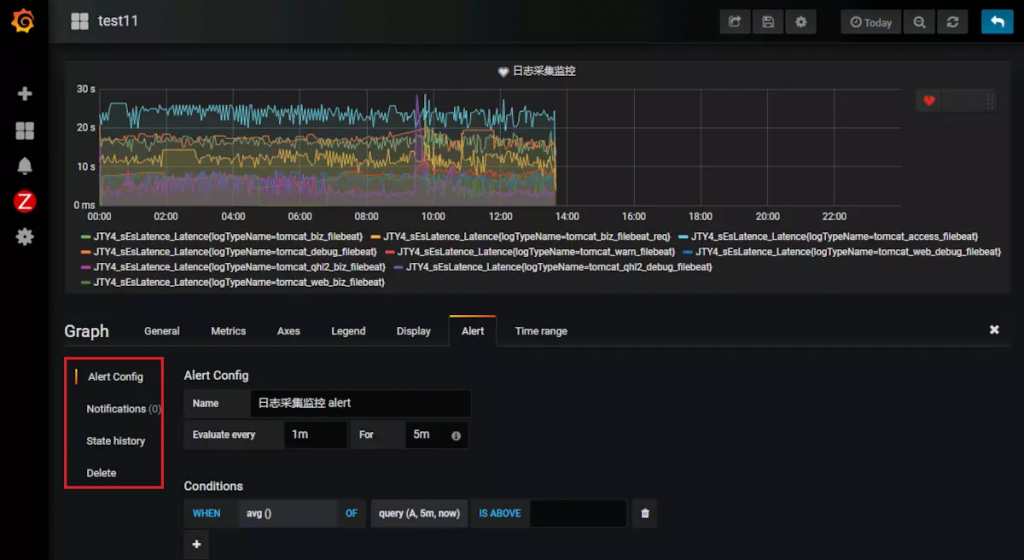Edit the query (A, 5m, now) parameters
The height and width of the screenshot is (560, 1024).
(x=419, y=513)
